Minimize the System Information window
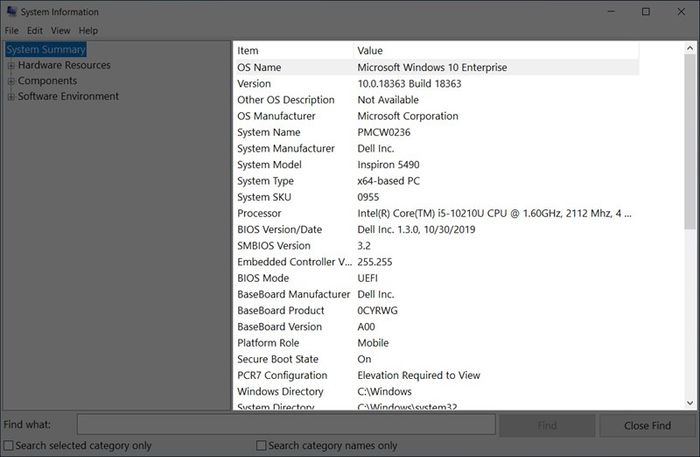 coord(611,12)
